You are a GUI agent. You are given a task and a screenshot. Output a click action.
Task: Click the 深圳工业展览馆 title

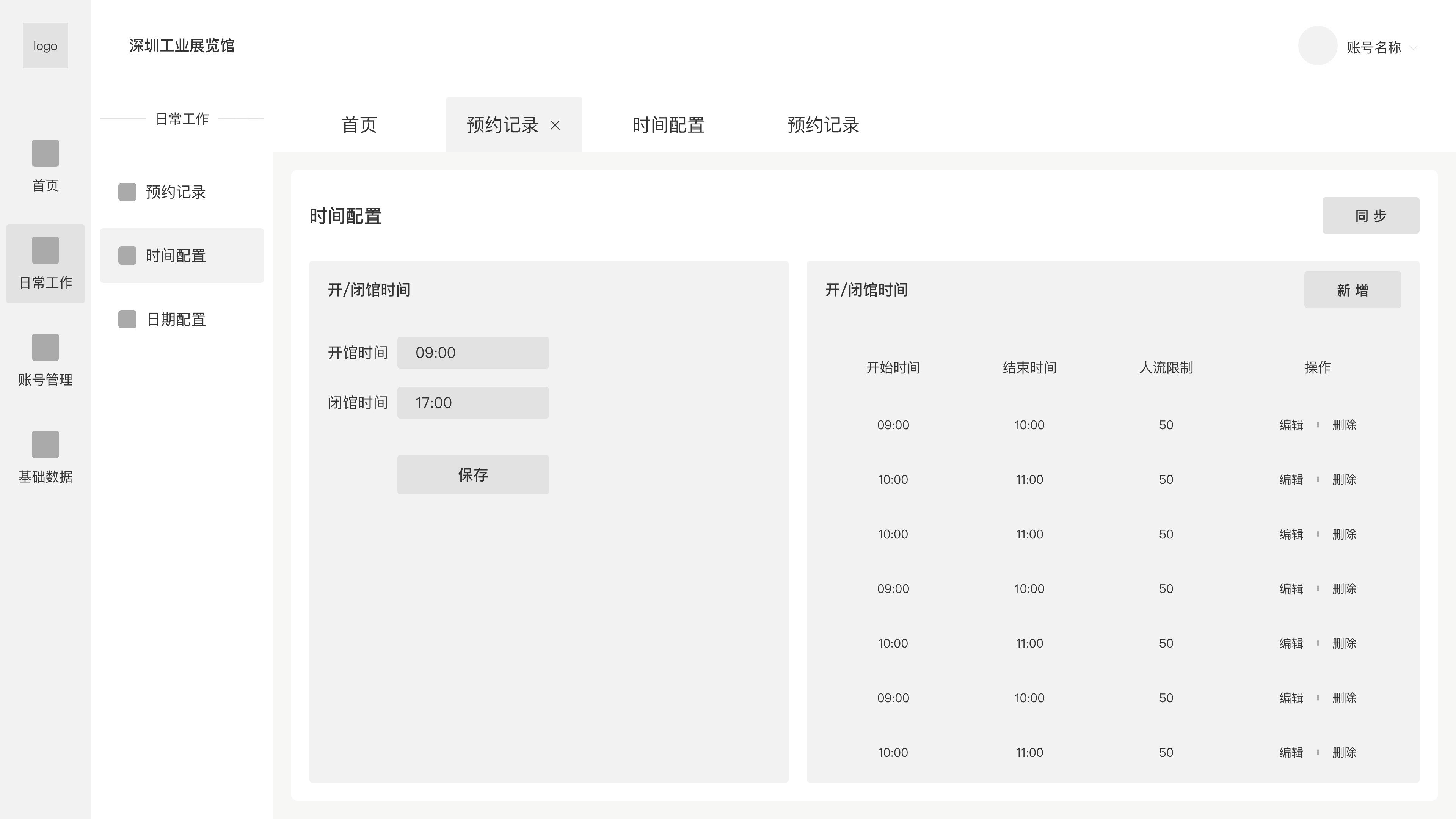coord(182,45)
